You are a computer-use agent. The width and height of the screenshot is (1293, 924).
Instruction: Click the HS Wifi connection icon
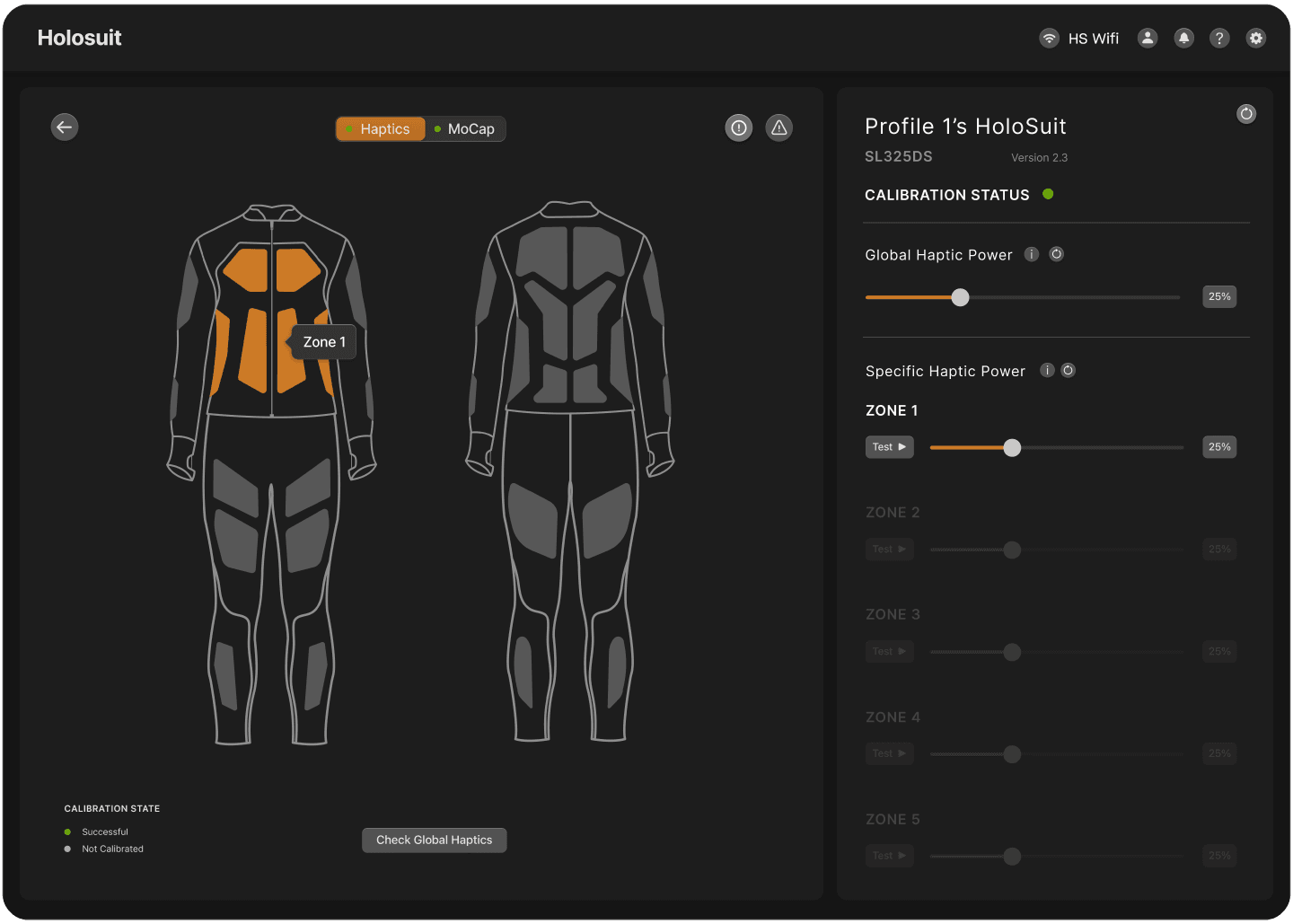click(x=1049, y=38)
